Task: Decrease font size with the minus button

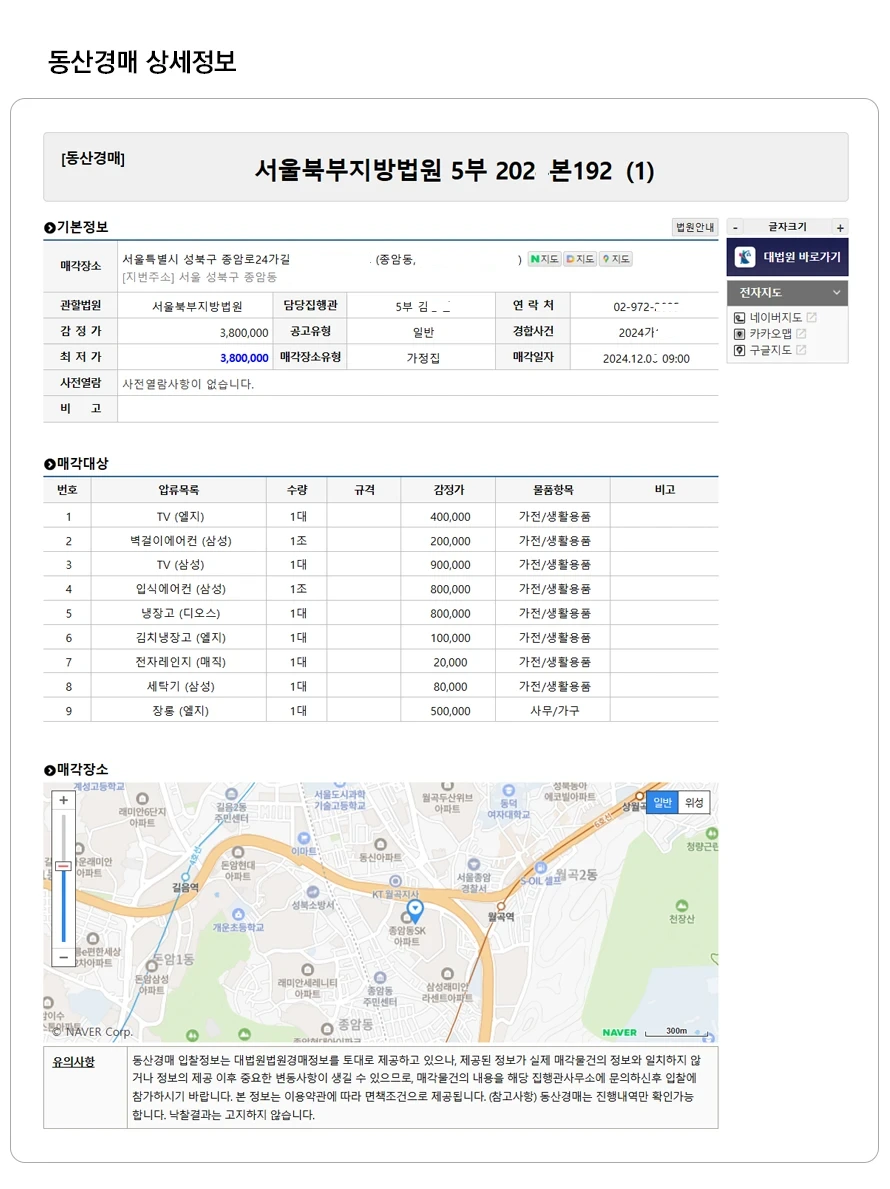Action: pyautogui.click(x=736, y=227)
